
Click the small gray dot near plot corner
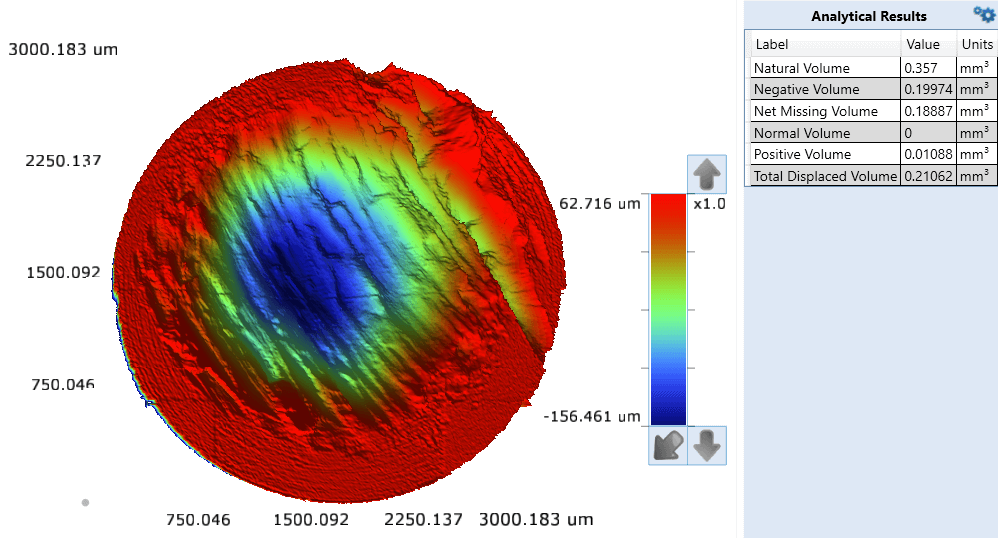(x=85, y=502)
